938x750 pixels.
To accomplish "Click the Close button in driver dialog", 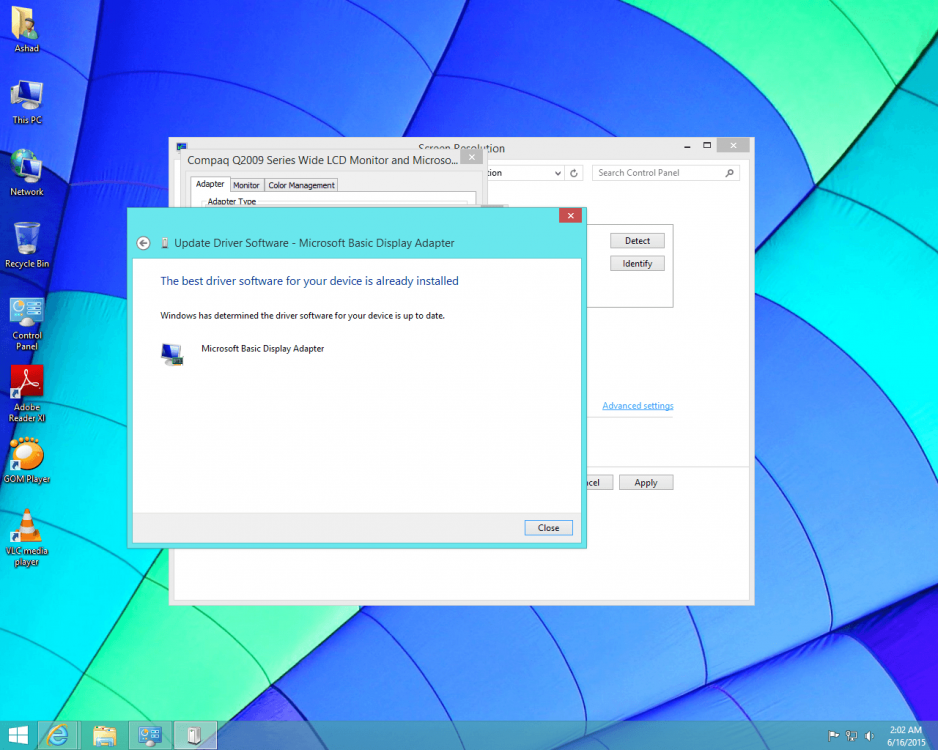I will (x=548, y=528).
